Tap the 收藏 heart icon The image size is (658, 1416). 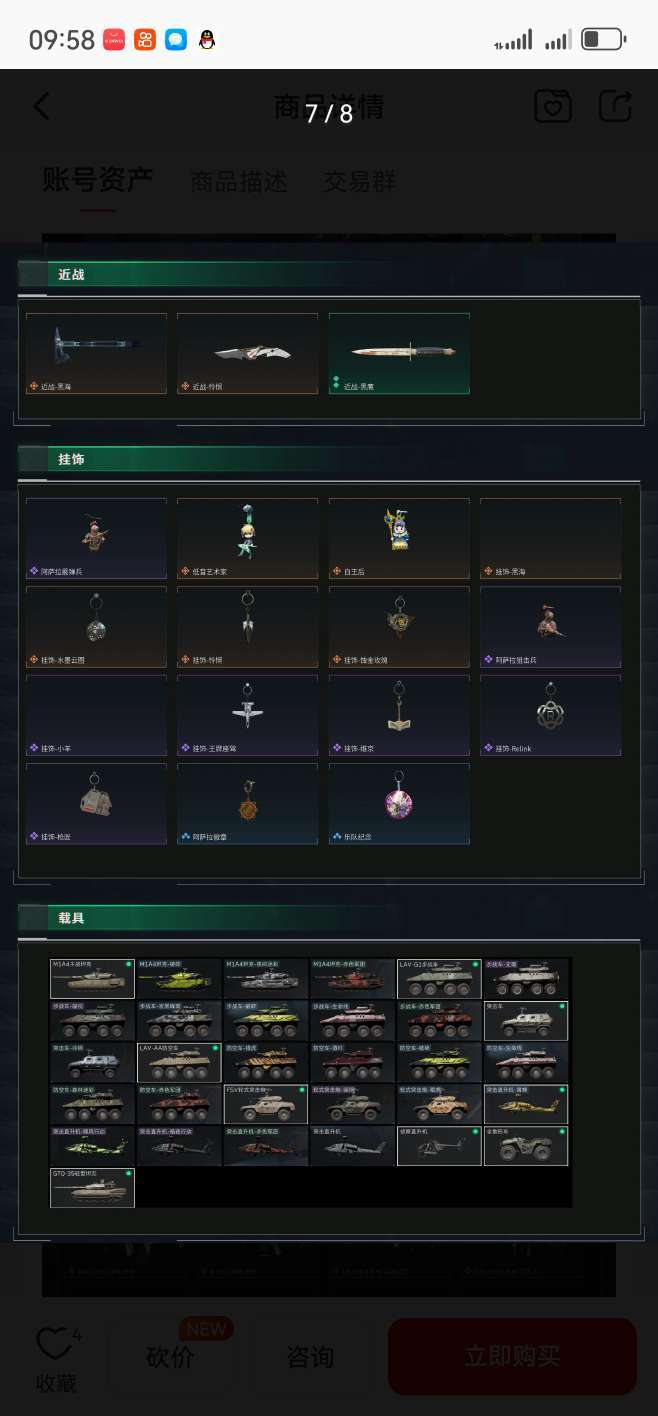pyautogui.click(x=54, y=1343)
